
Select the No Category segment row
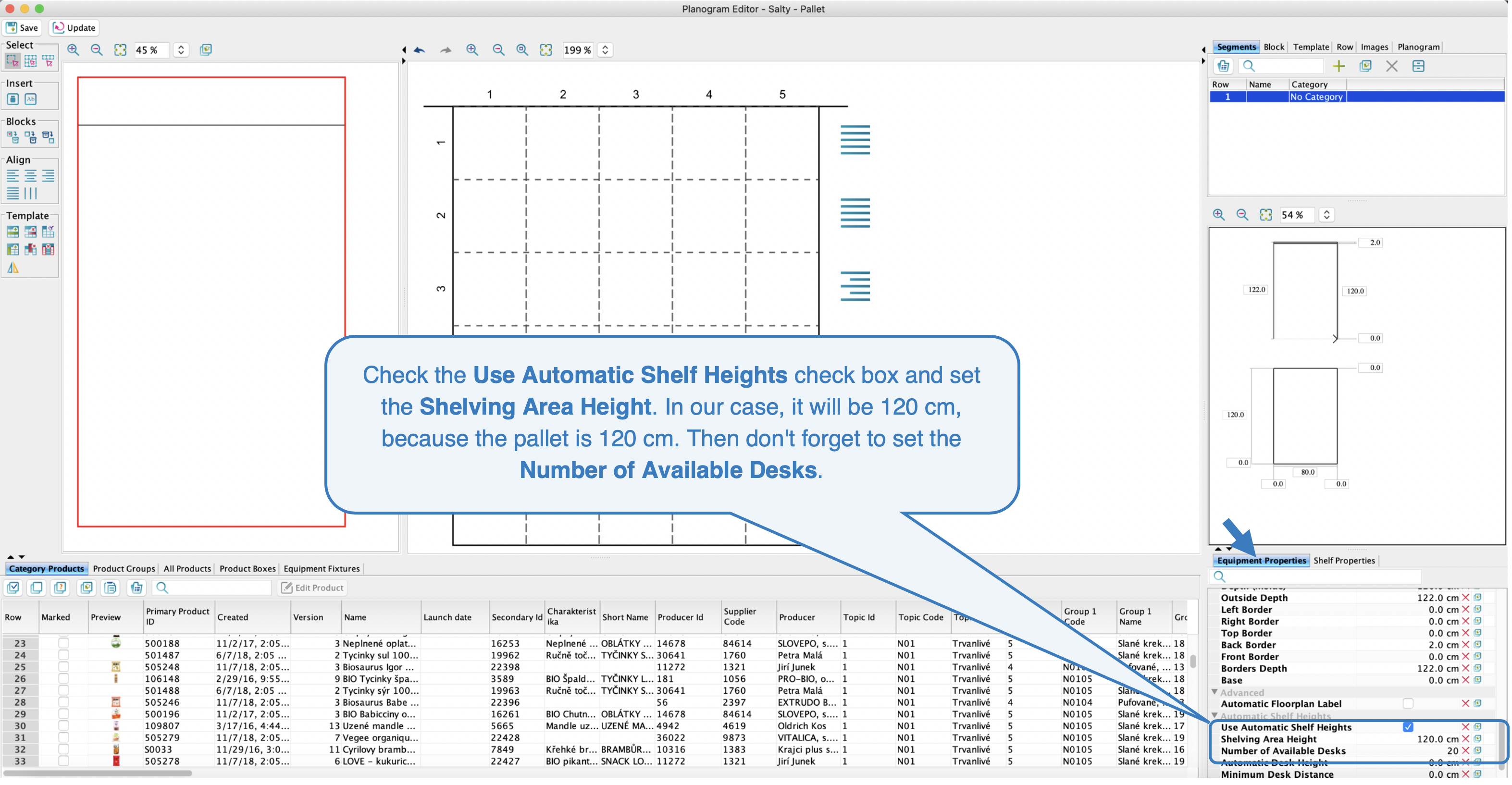(x=1356, y=97)
